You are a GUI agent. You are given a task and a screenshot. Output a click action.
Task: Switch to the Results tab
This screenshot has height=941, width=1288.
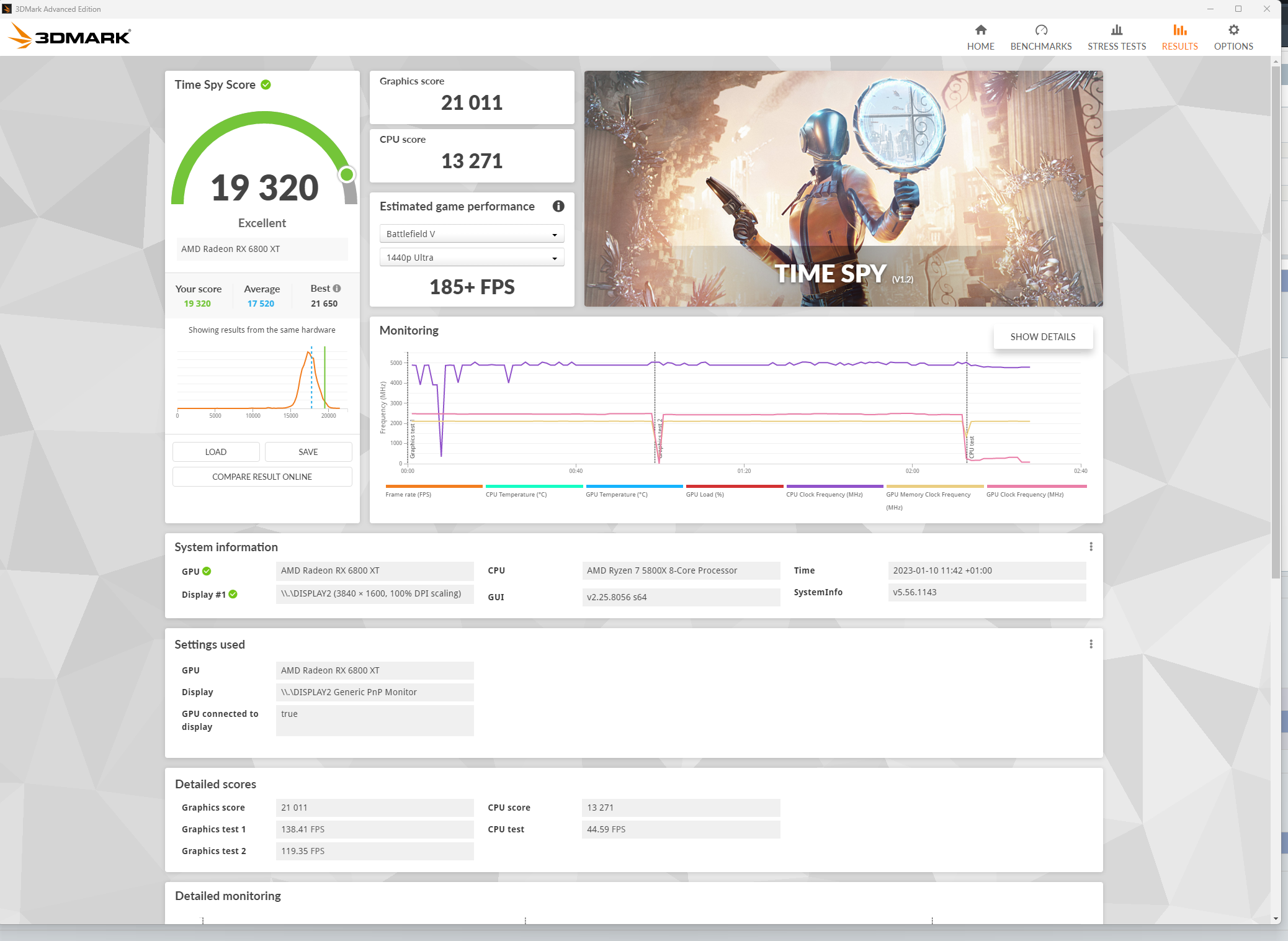click(x=1179, y=37)
